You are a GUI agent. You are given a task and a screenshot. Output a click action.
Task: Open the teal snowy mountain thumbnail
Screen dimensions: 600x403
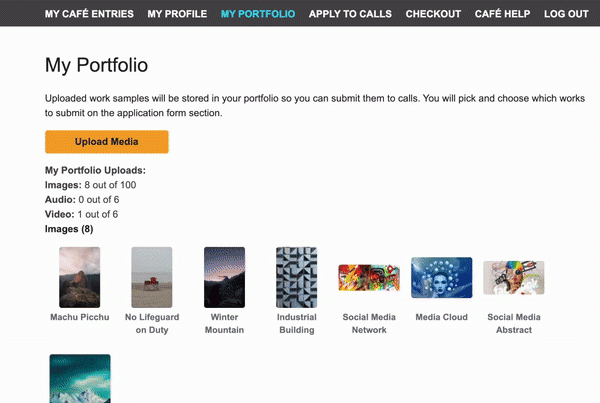point(80,379)
